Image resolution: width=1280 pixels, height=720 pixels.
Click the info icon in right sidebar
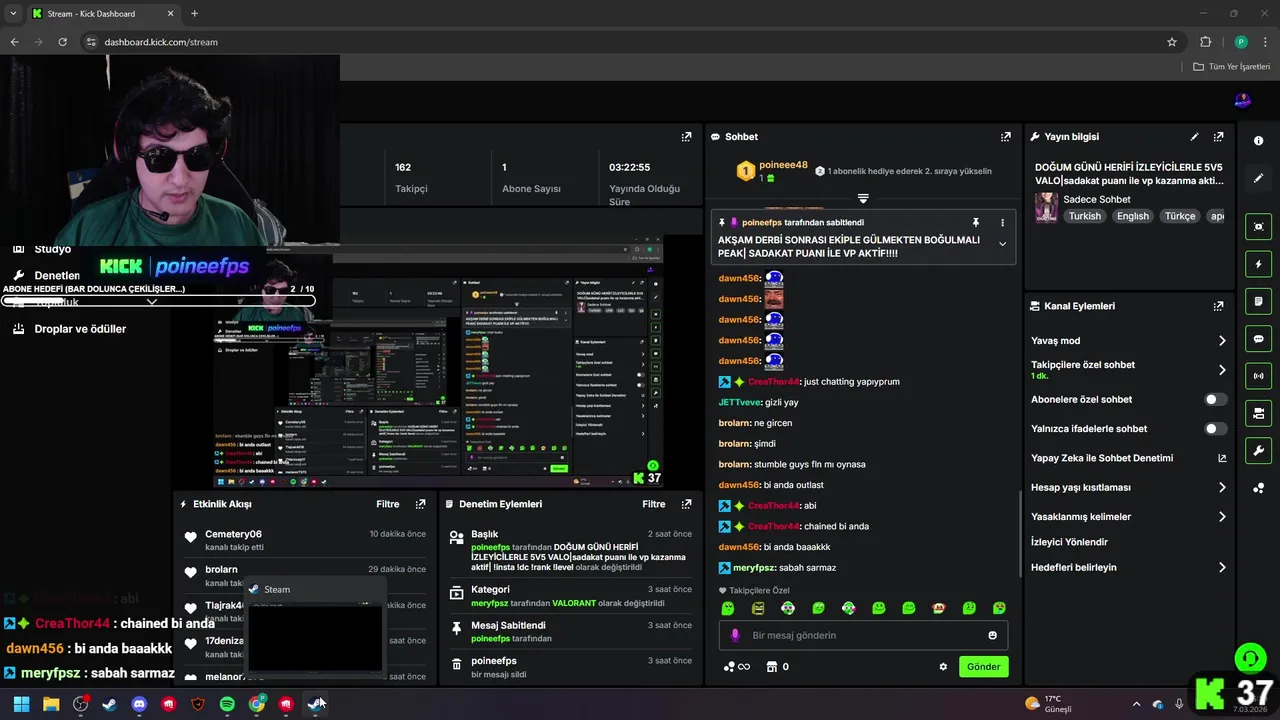pos(1258,141)
